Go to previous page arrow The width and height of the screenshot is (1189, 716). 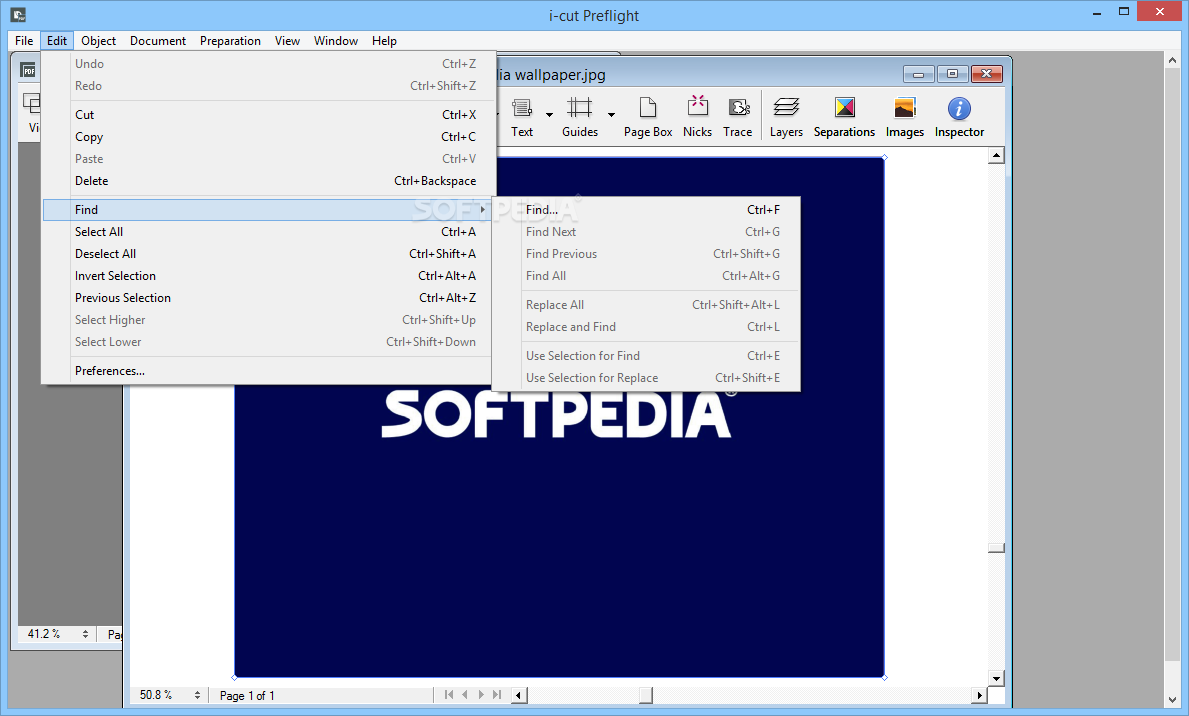pos(465,694)
